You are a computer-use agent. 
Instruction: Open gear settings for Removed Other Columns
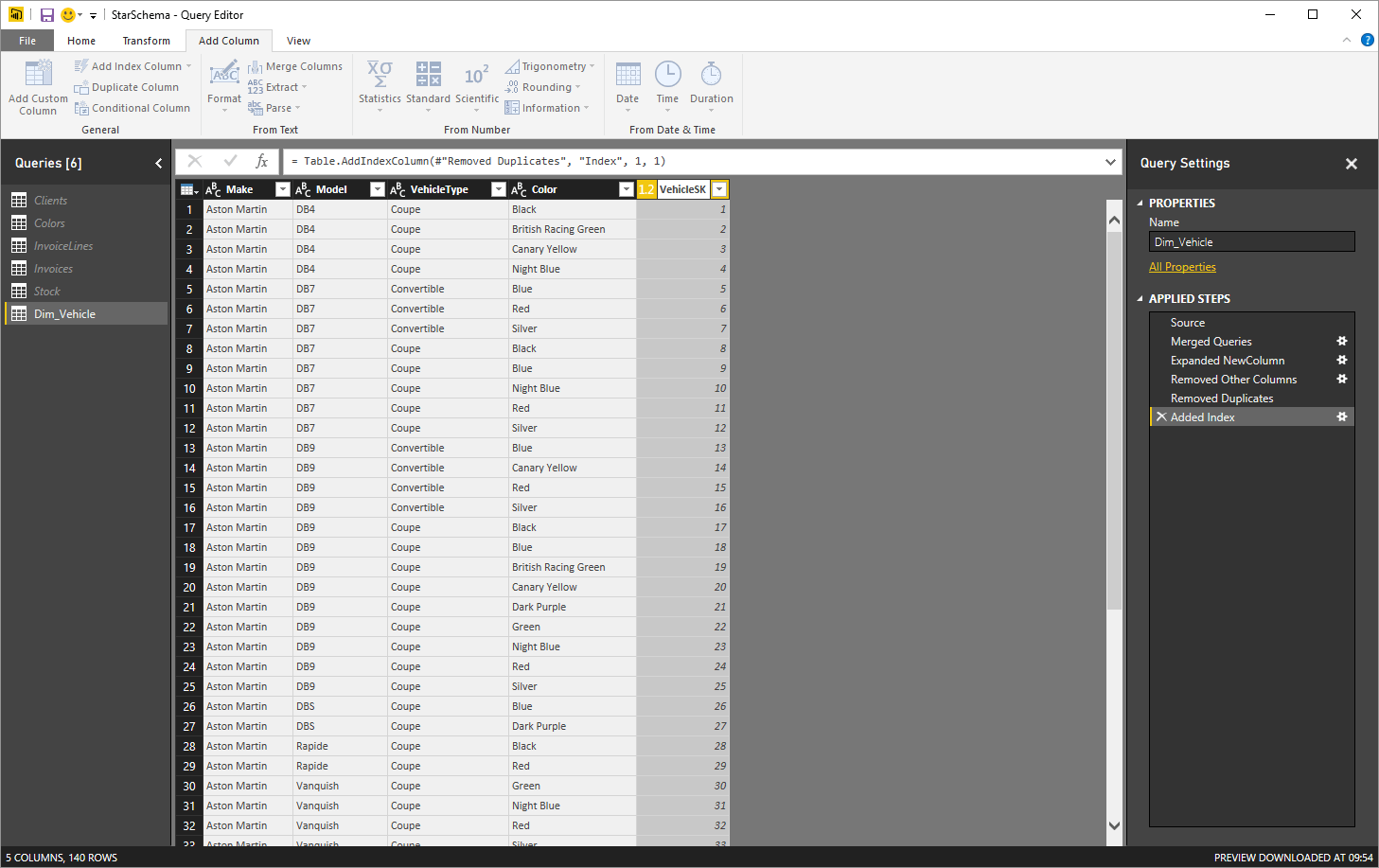tap(1341, 379)
